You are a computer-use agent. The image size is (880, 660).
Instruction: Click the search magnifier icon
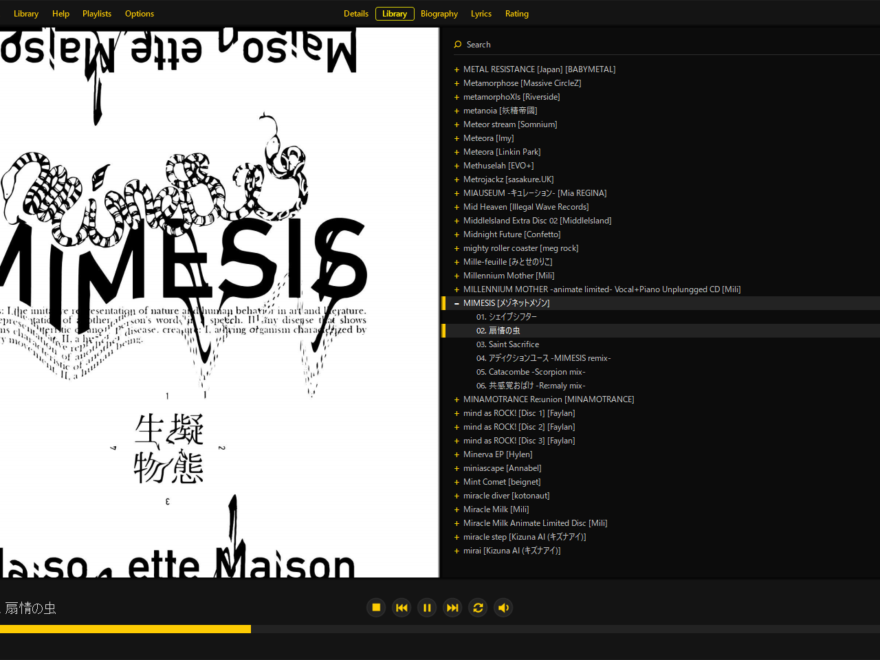coord(457,44)
